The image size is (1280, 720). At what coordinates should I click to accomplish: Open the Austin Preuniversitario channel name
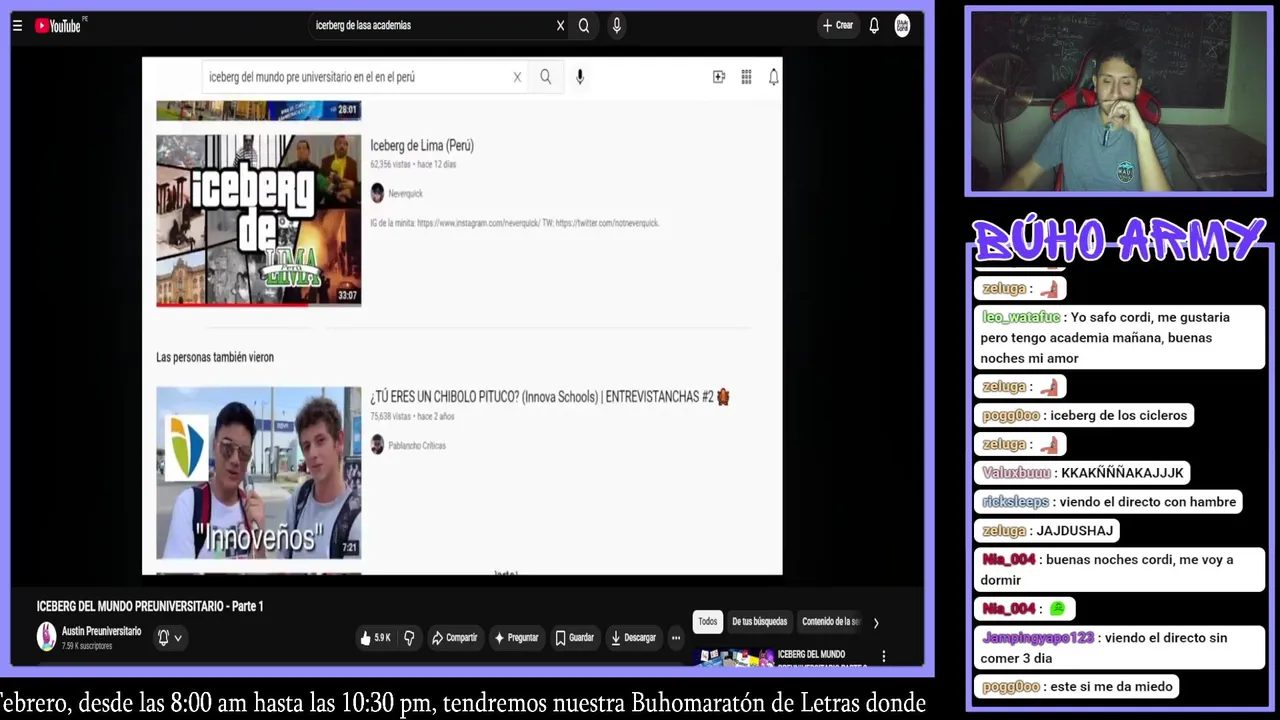tap(101, 632)
